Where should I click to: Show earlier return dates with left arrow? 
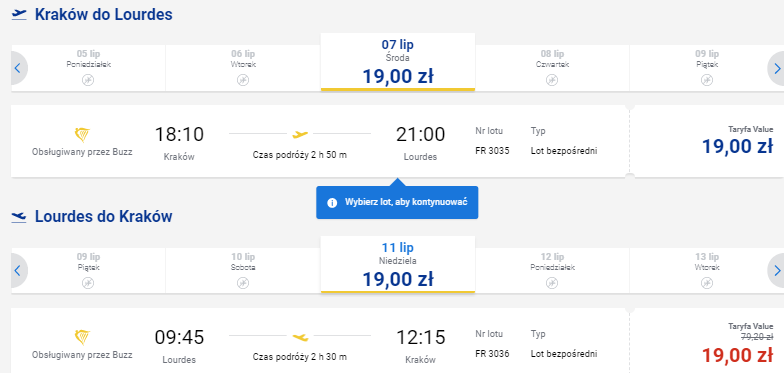[18, 270]
